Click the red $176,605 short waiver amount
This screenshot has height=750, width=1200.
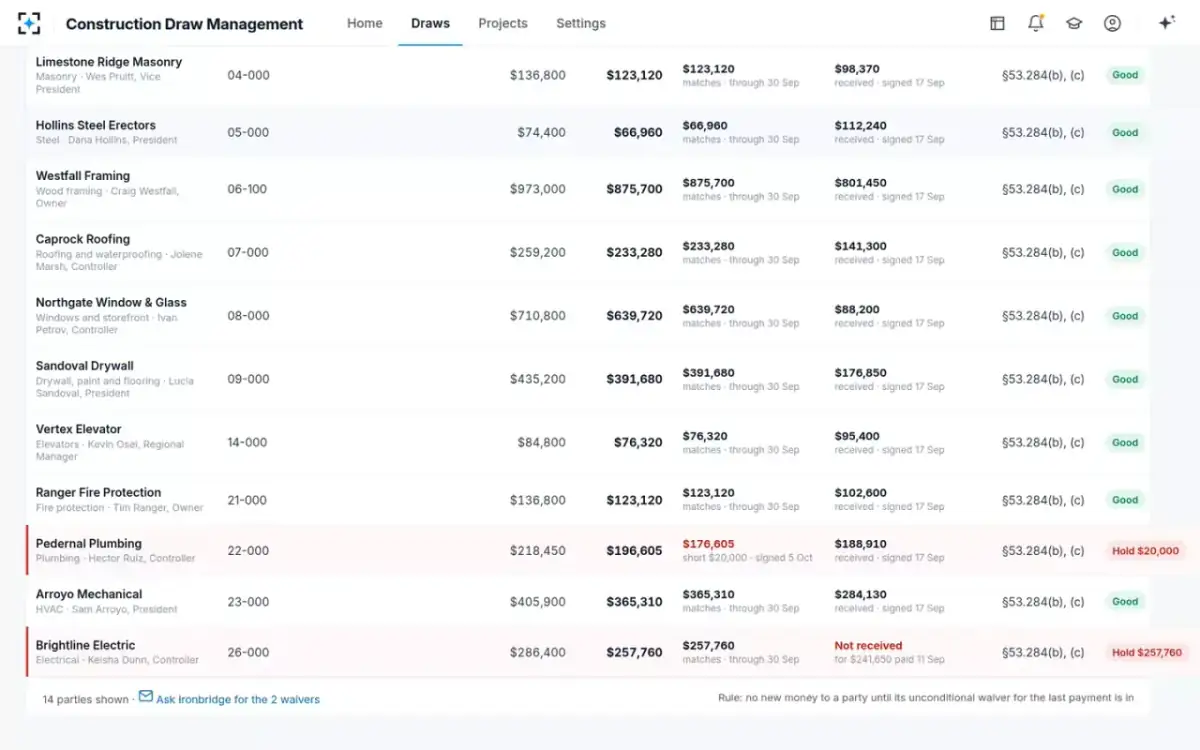[x=709, y=544]
